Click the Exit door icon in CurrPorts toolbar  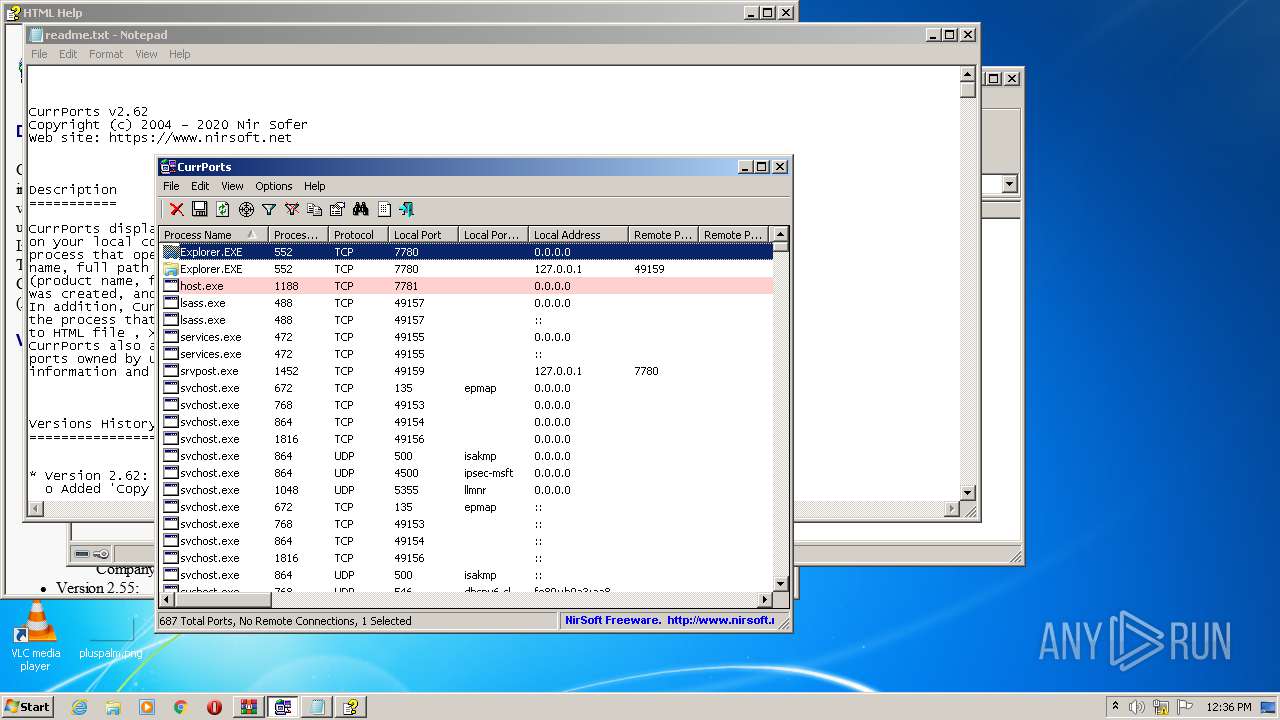(406, 209)
